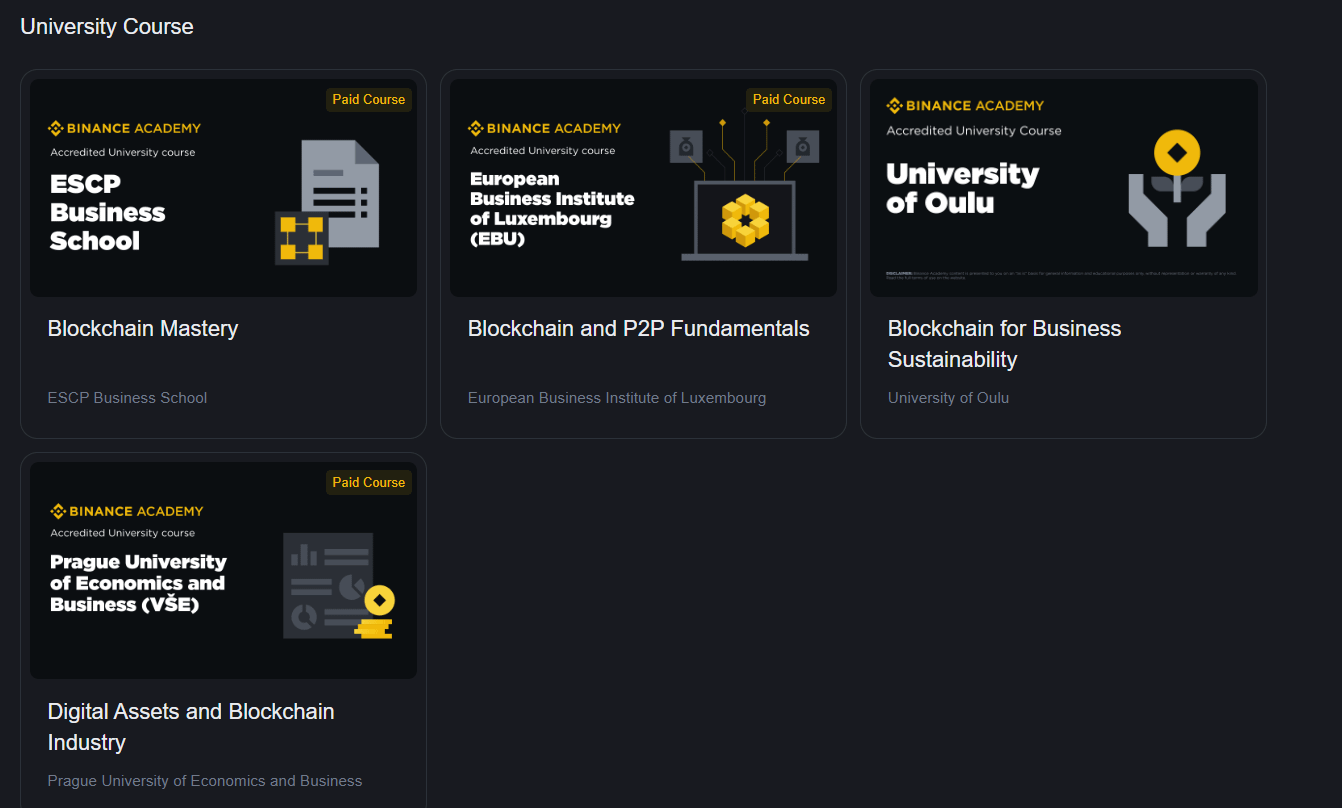
Task: Click the document and network icon on ESCP card
Action: pos(327,202)
